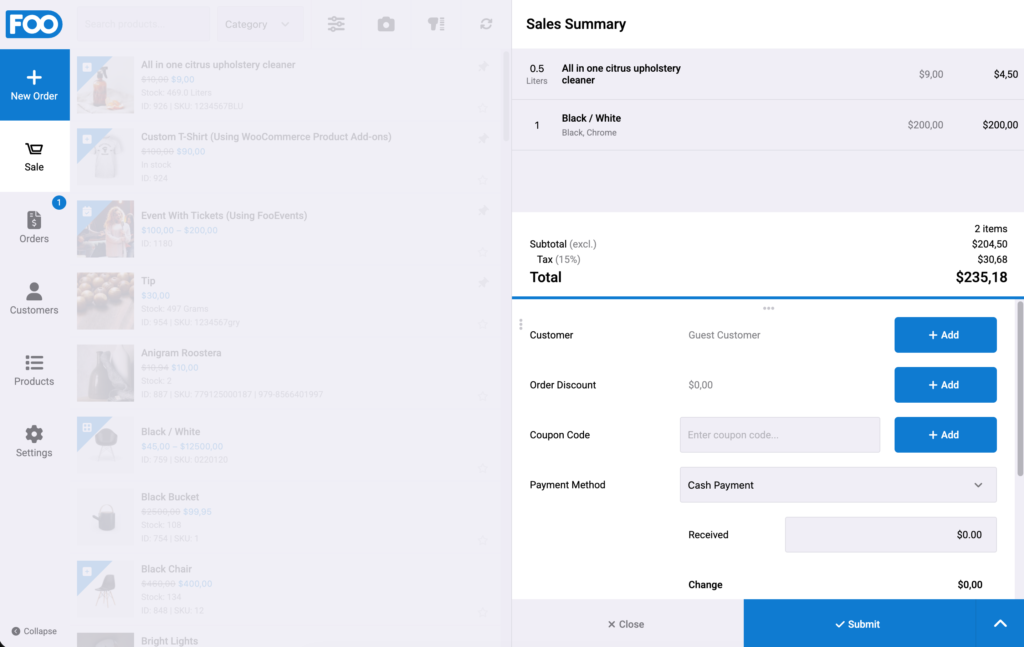Expand options with chevron beside Submit
Screen dimensions: 1024x647
1000,623
